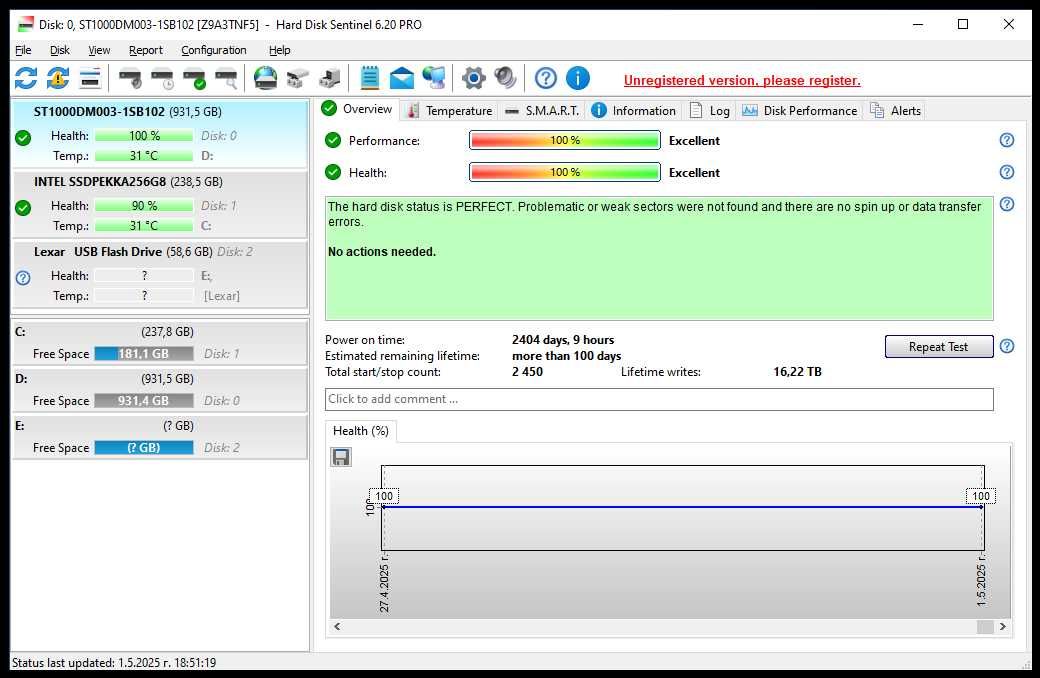Click the overview Health 100 % gradient bar
Screen dimensions: 1040x678
[x=564, y=172]
